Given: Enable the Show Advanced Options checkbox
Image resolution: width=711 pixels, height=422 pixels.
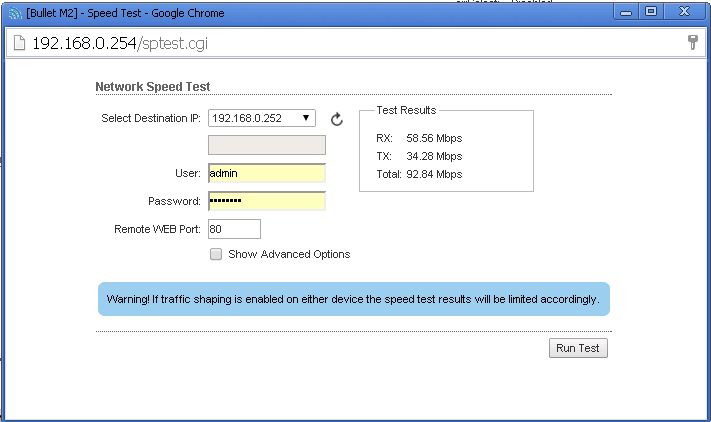Looking at the screenshot, I should click(x=216, y=254).
